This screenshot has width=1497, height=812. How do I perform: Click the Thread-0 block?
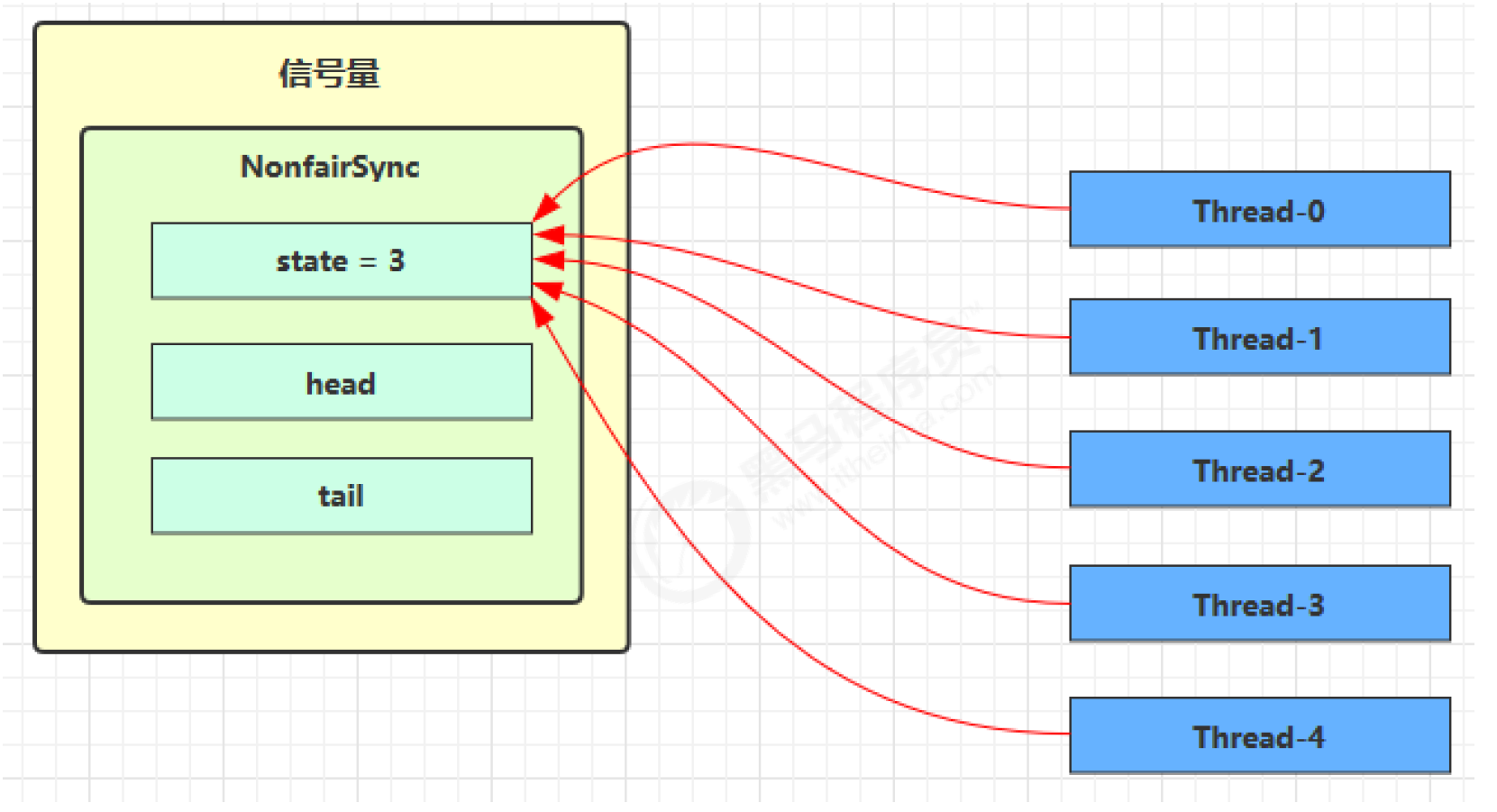pos(1259,209)
